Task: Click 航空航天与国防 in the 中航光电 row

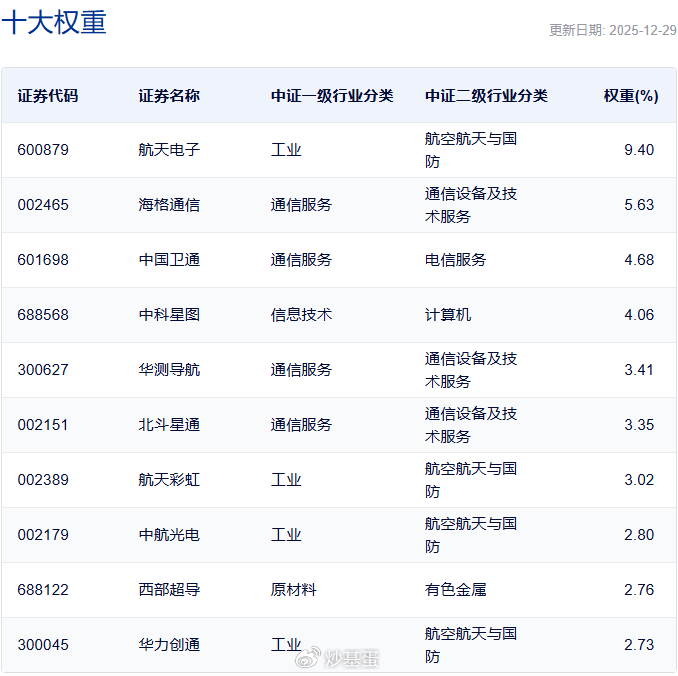Action: point(471,535)
